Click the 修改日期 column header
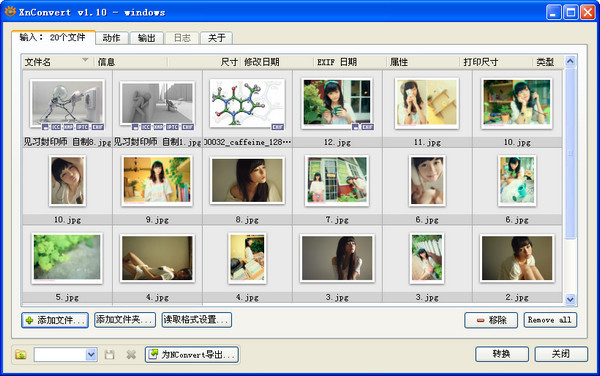600x376 pixels. (278, 62)
